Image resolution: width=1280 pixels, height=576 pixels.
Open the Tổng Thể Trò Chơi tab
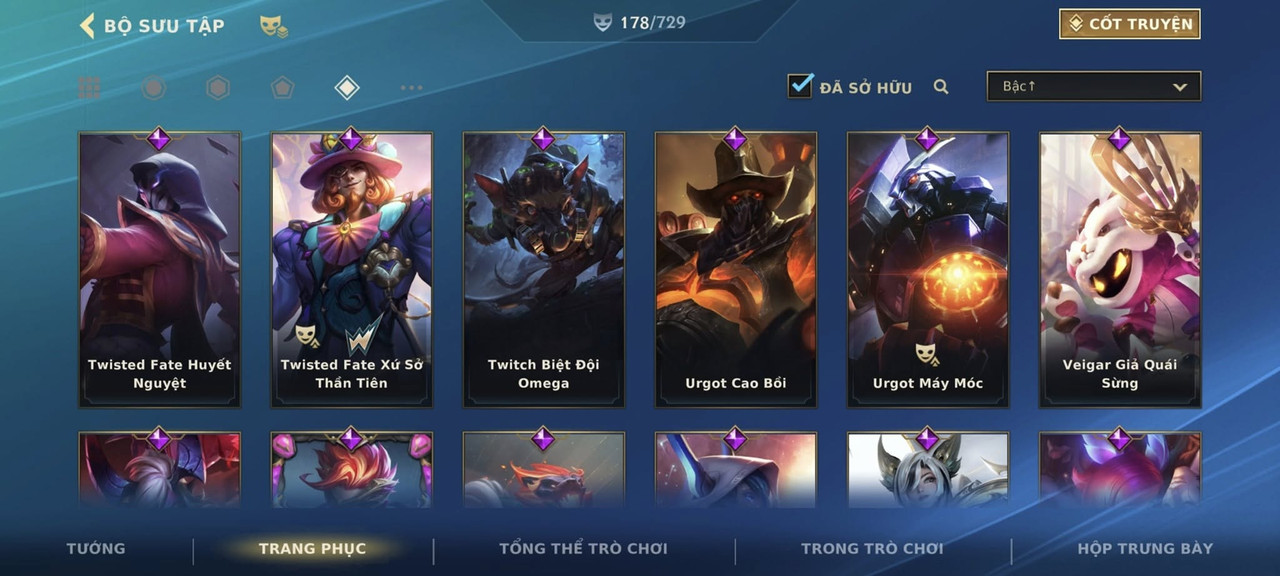click(x=583, y=548)
